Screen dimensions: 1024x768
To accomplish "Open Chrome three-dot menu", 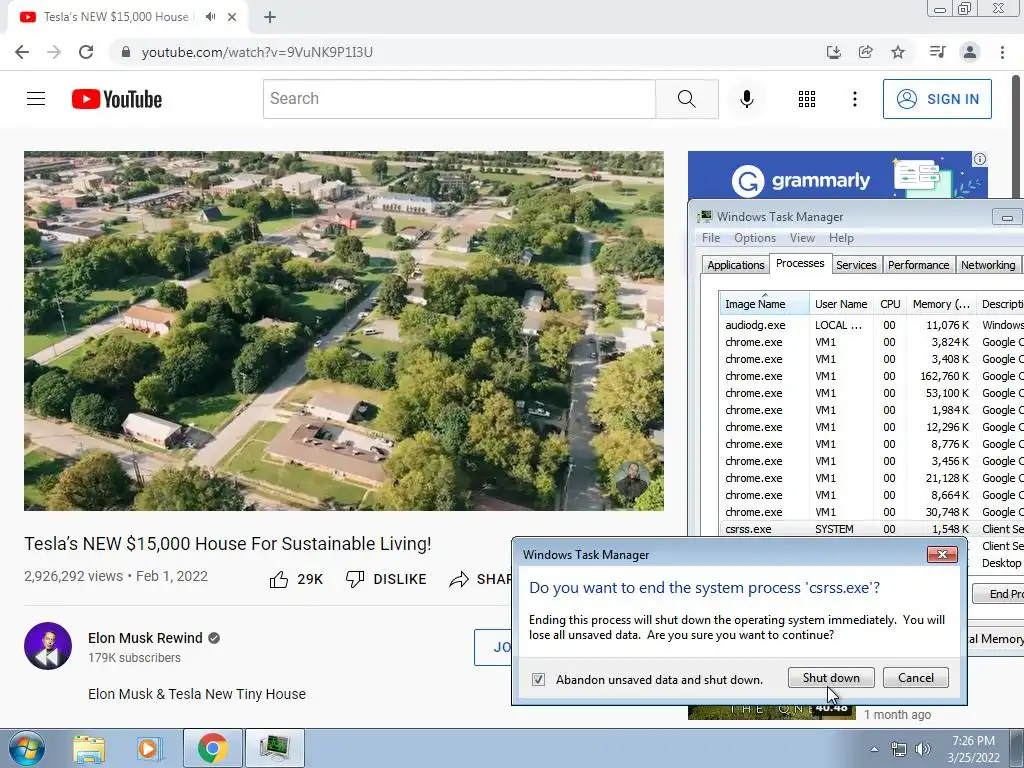I will pos(1002,52).
